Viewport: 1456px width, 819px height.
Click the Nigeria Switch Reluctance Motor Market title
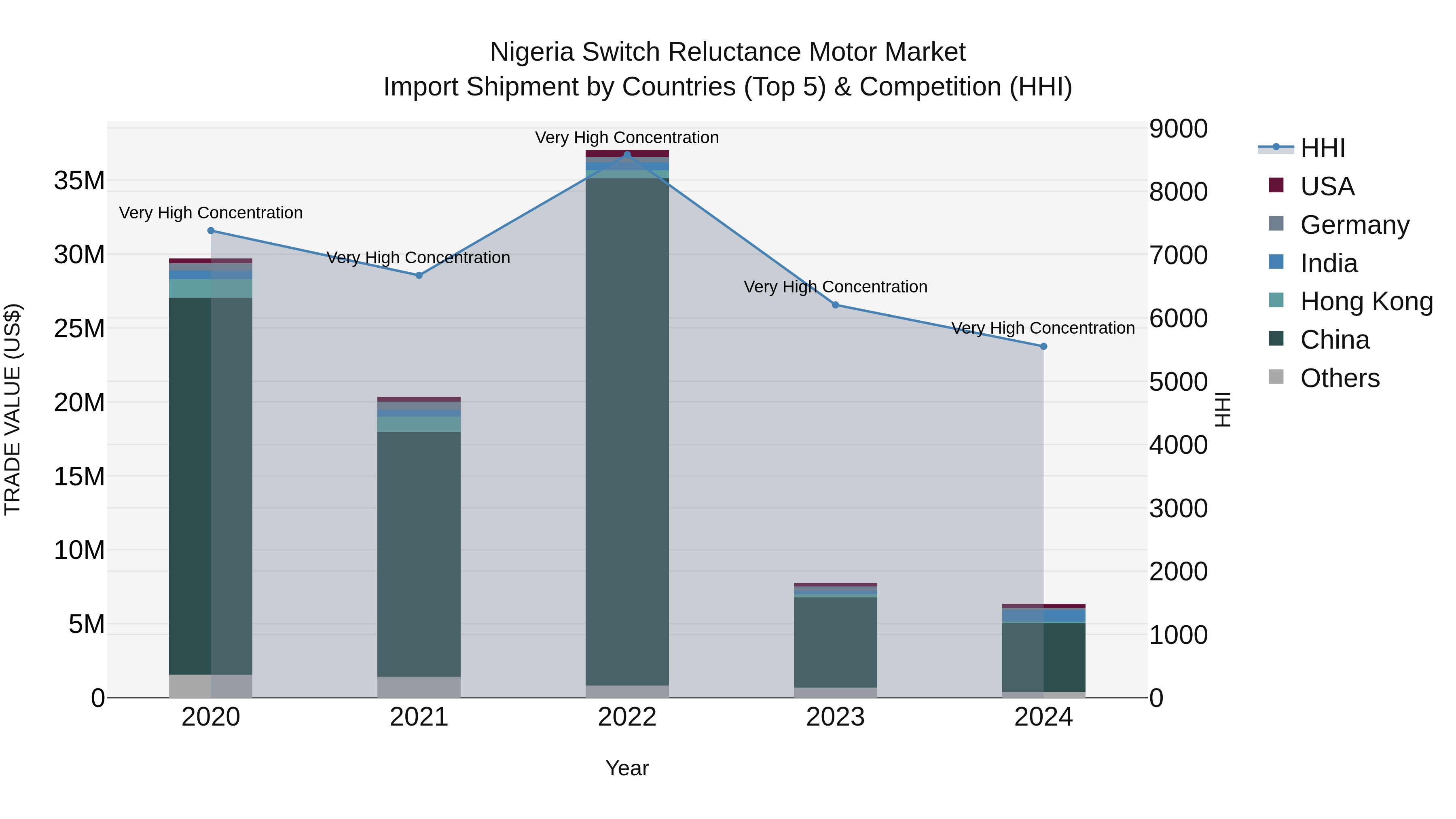728,52
